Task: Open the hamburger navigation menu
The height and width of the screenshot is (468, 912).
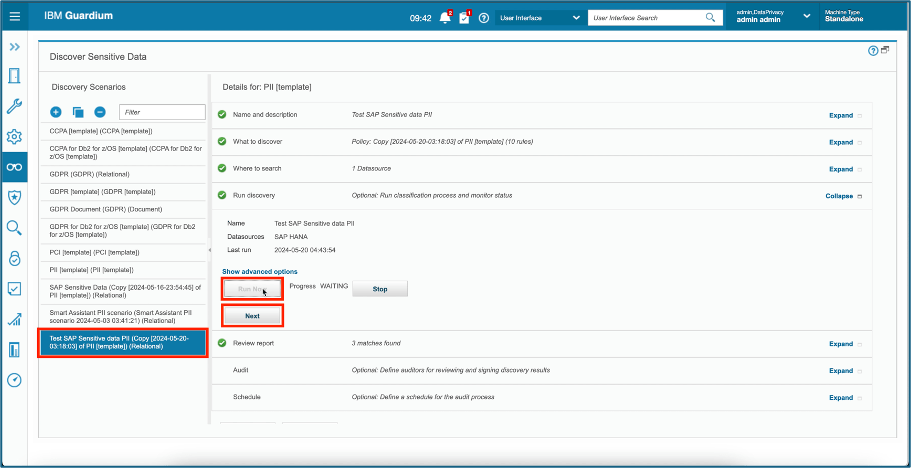Action: coord(15,16)
